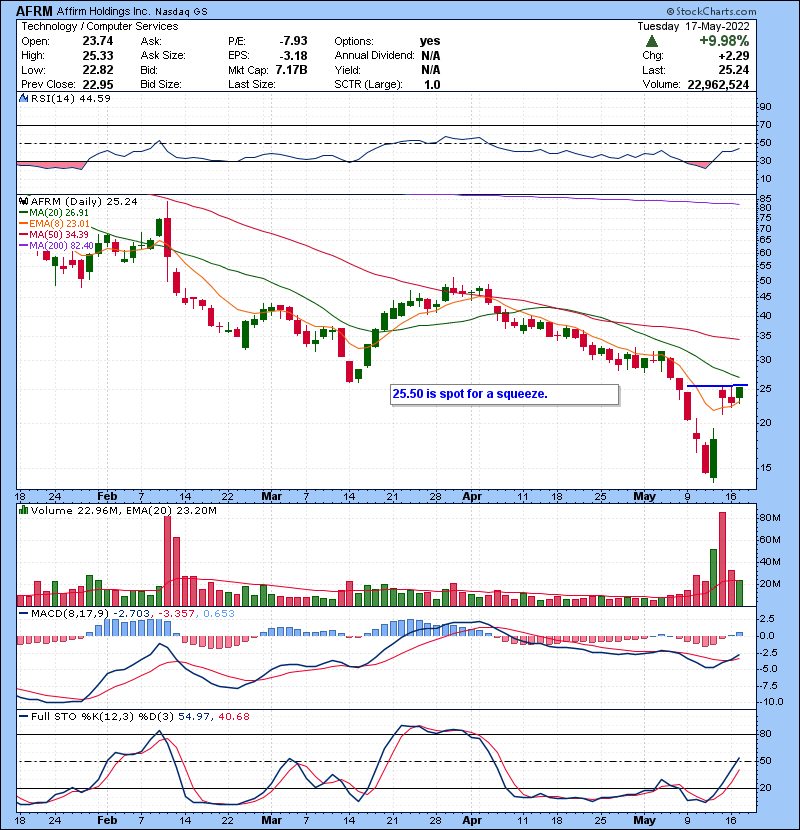Click the Volume 22.96M, EMA(20) 23.20M label
Image resolution: width=800 pixels, height=830 pixels.
pyautogui.click(x=123, y=511)
